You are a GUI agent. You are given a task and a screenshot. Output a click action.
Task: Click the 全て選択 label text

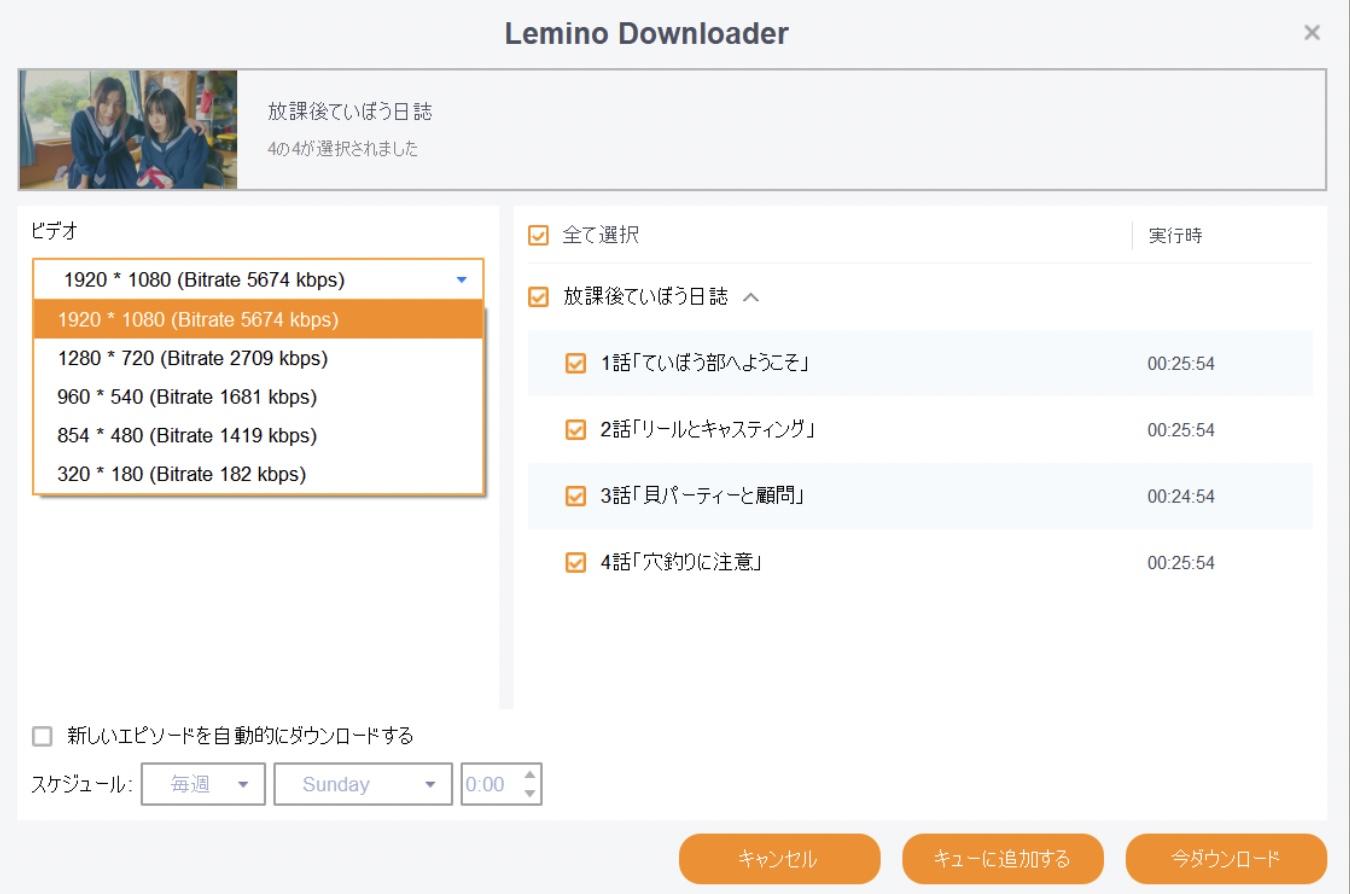tap(600, 236)
